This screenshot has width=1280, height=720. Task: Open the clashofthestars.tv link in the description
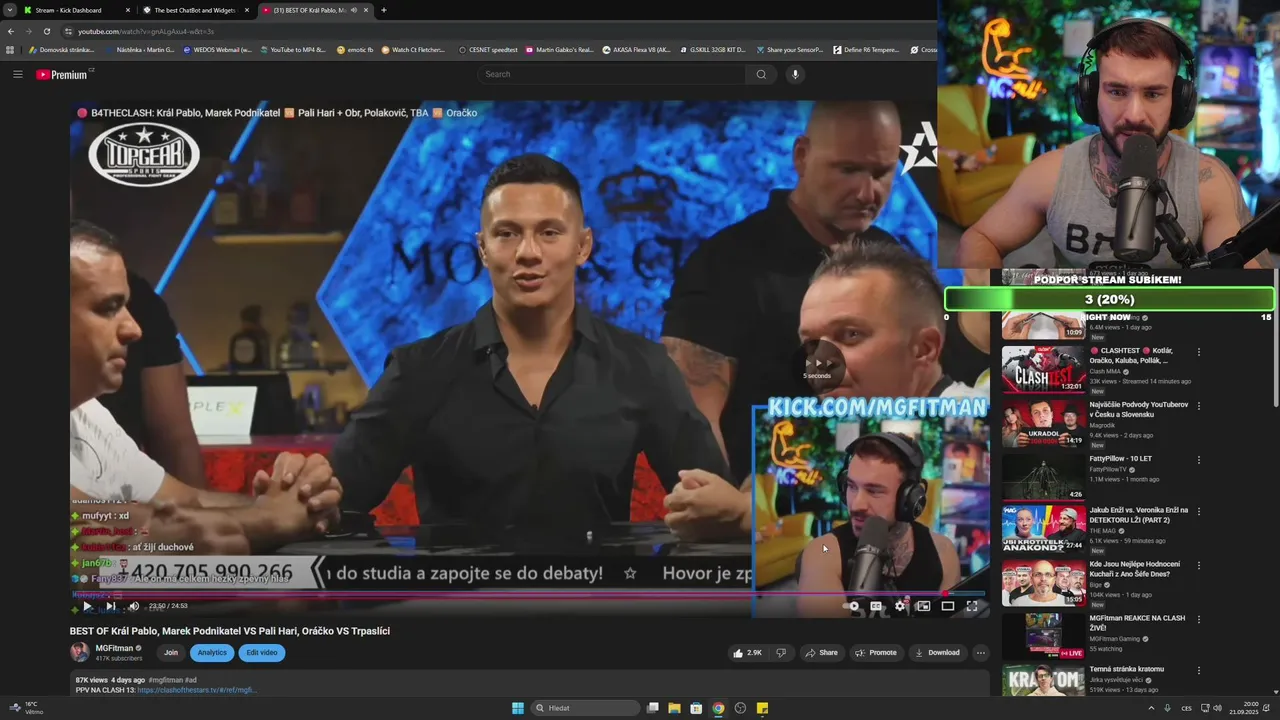(197, 690)
